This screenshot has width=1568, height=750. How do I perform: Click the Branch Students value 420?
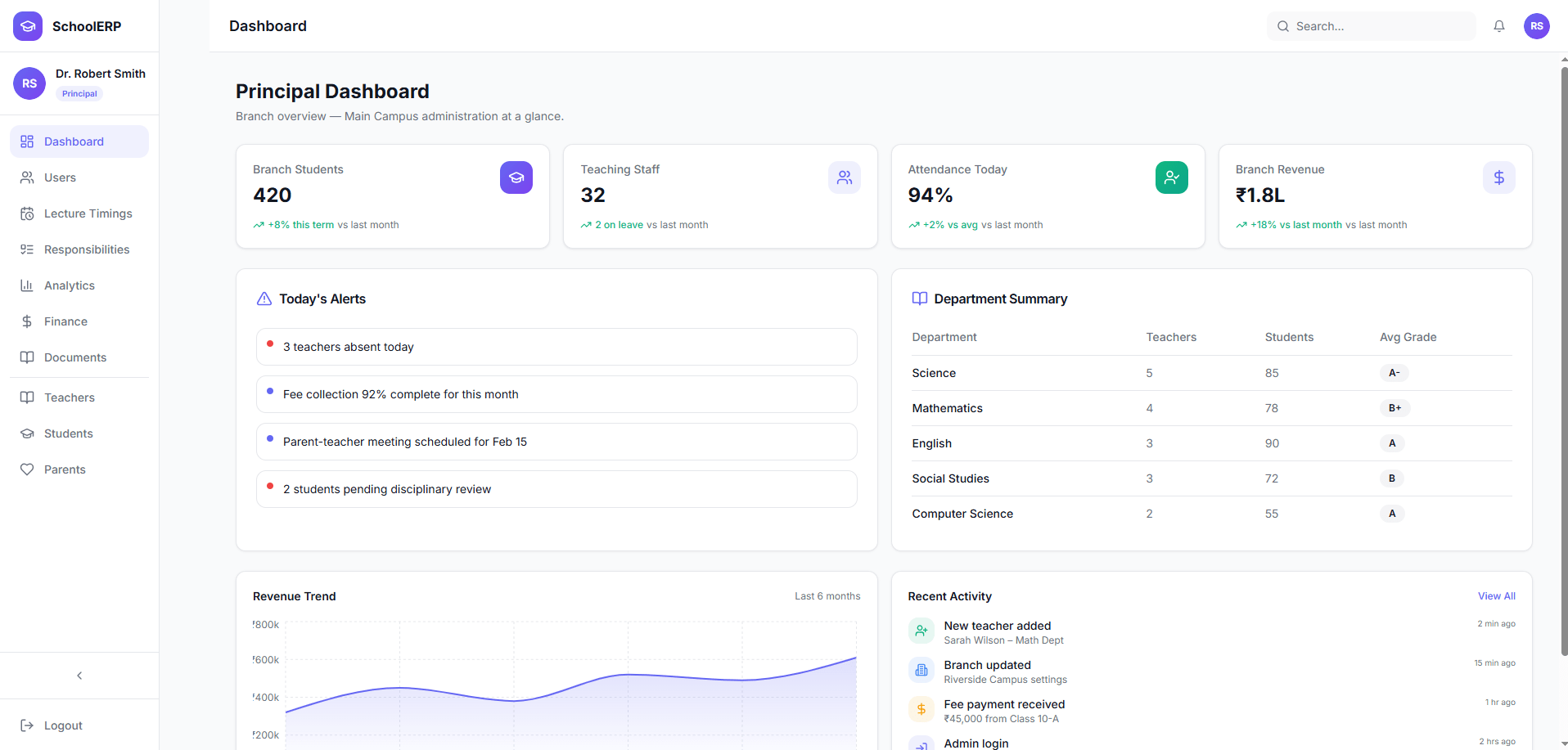click(273, 195)
